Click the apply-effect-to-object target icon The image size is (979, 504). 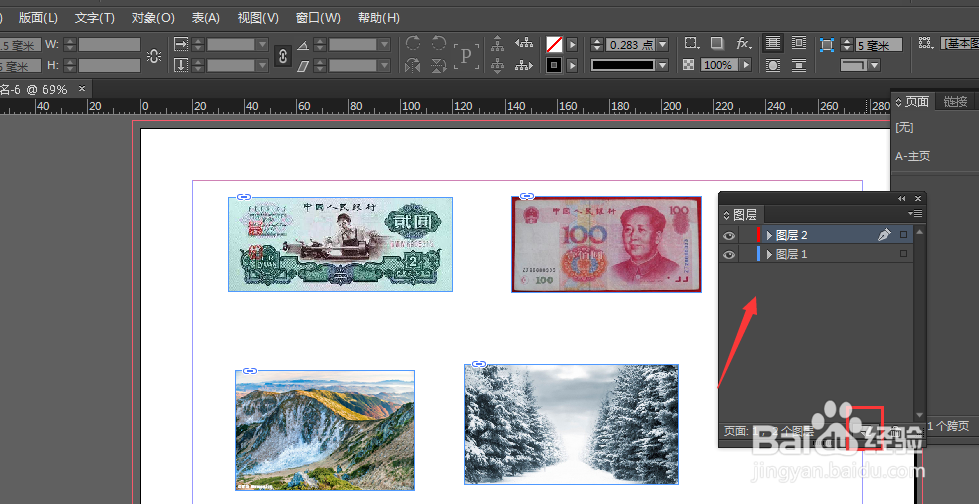coord(691,43)
